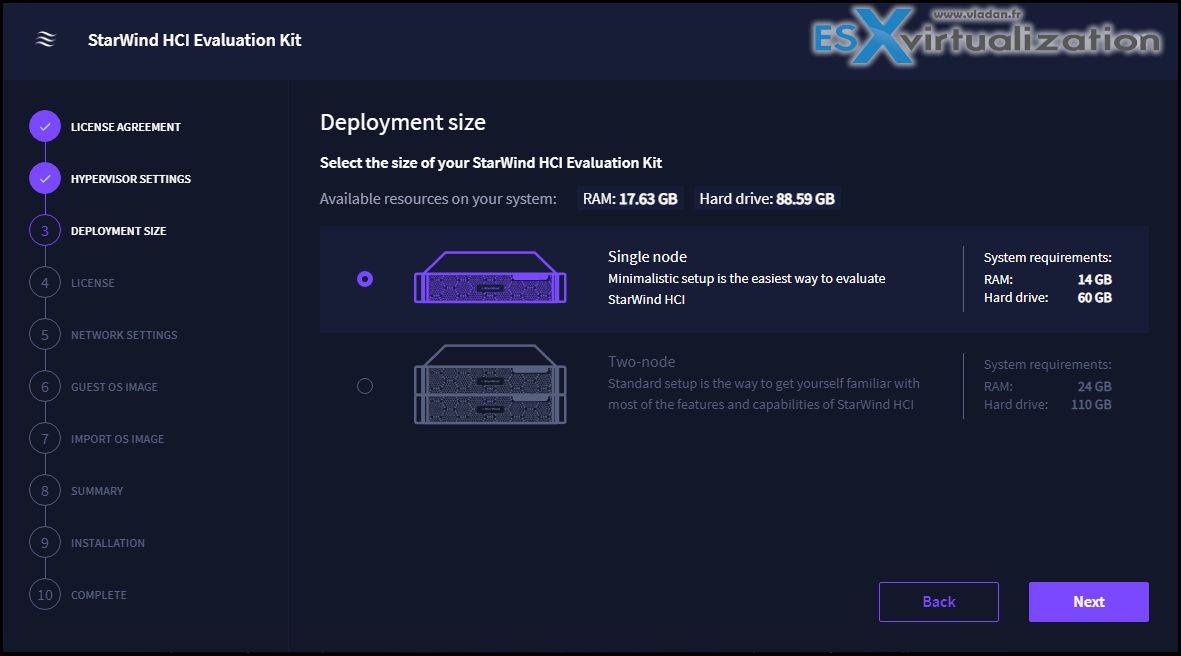1181x656 pixels.
Task: Select the Two-node radio button
Action: [x=365, y=385]
